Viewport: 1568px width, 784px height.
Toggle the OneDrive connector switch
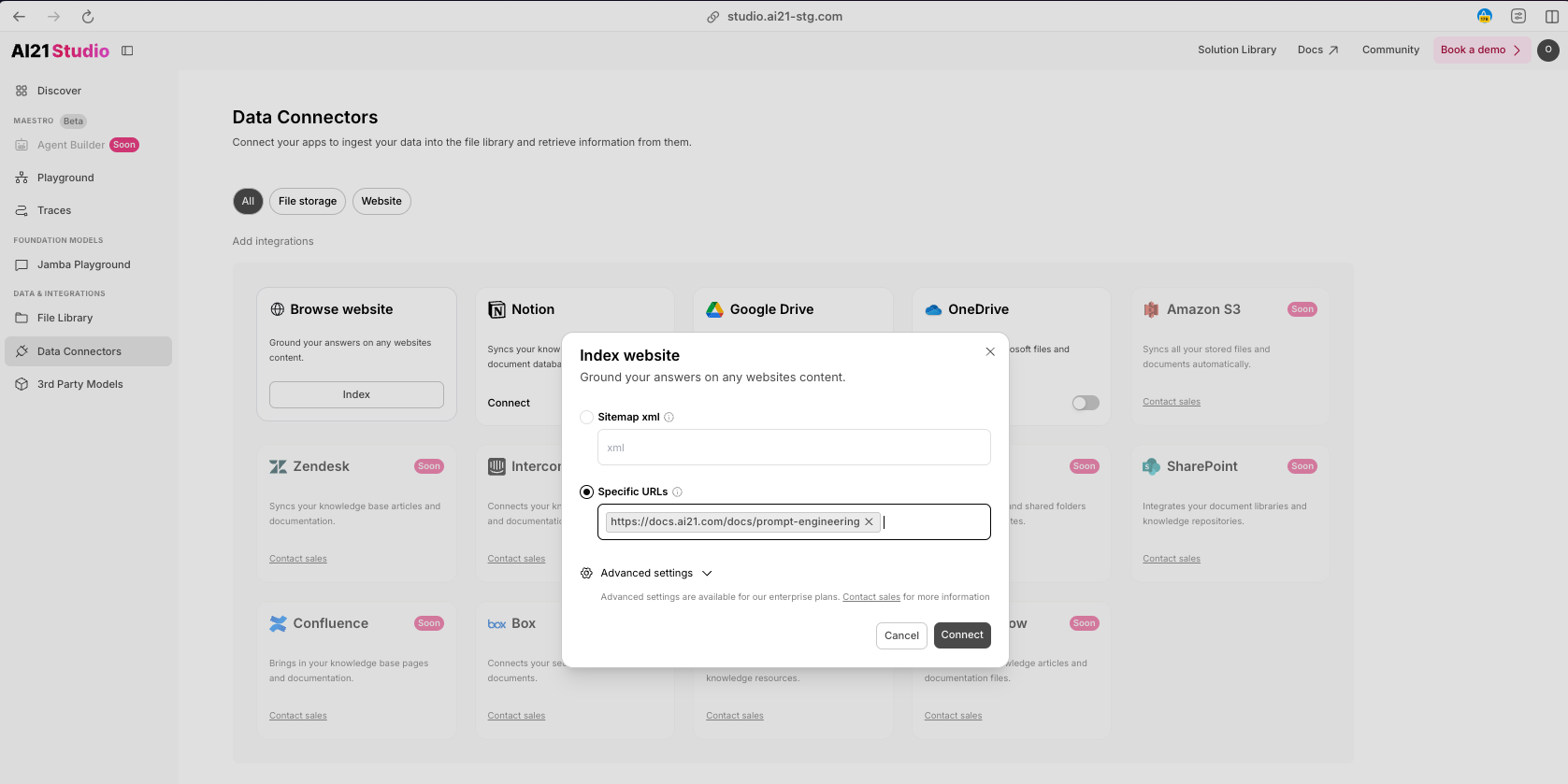[1086, 403]
